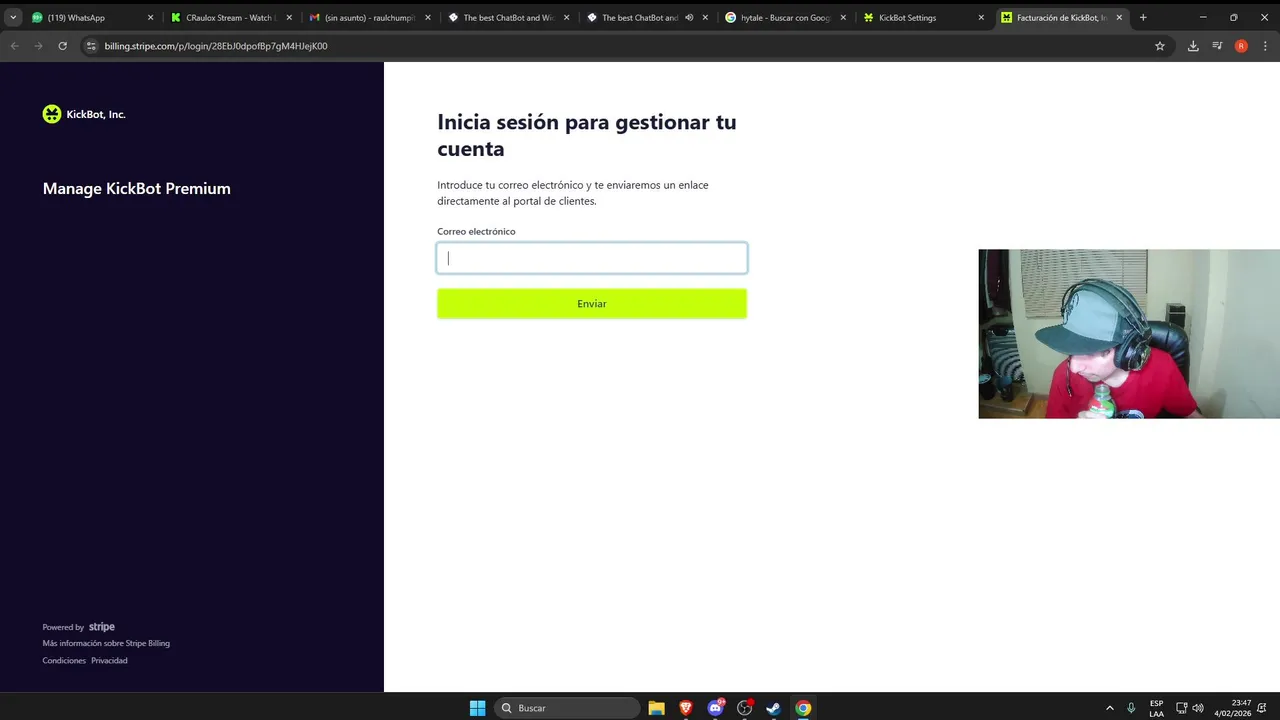The height and width of the screenshot is (720, 1280).
Task: Click the taskbar Buscar search box
Action: (567, 708)
